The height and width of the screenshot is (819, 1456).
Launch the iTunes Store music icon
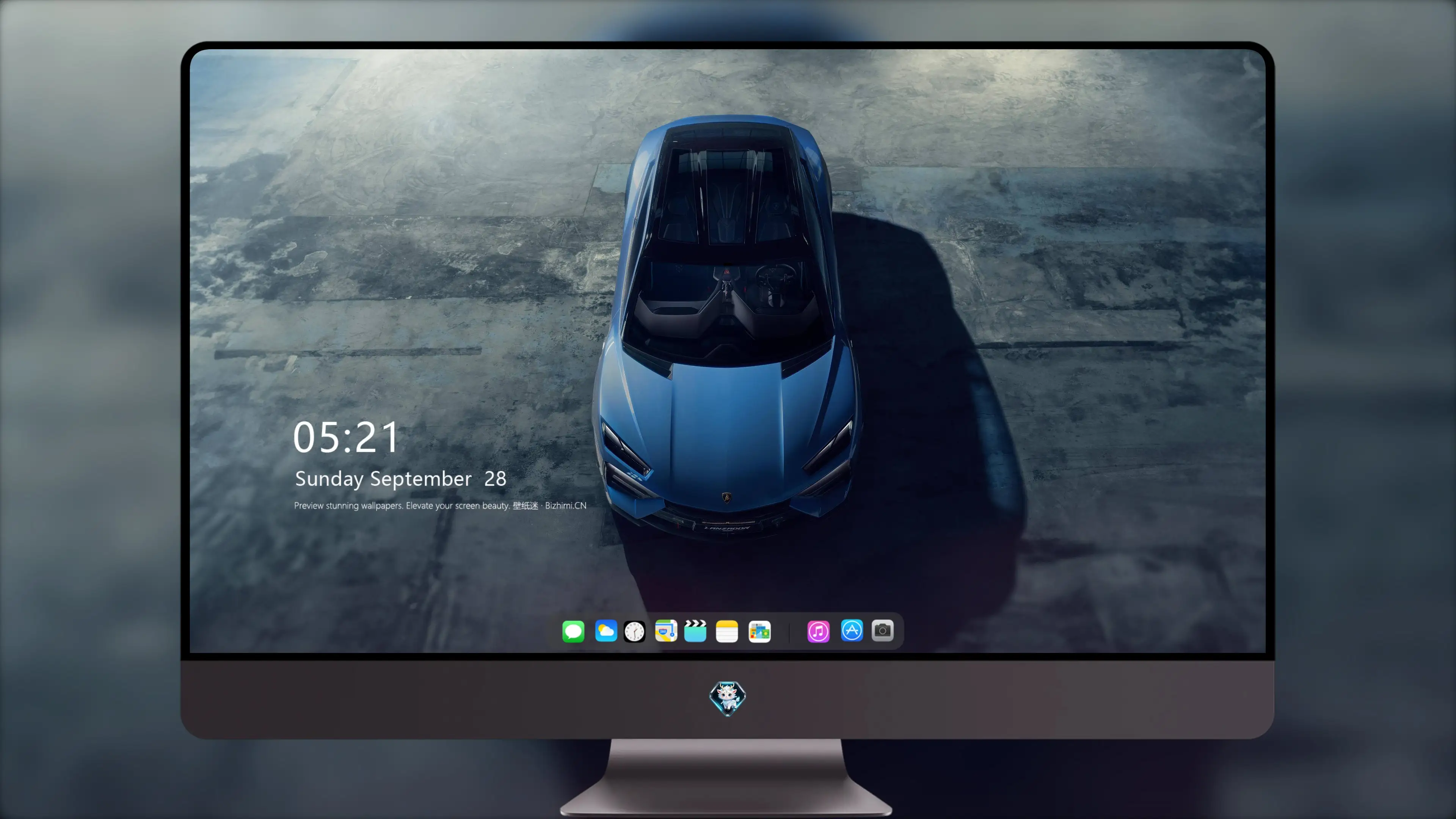coord(819,631)
